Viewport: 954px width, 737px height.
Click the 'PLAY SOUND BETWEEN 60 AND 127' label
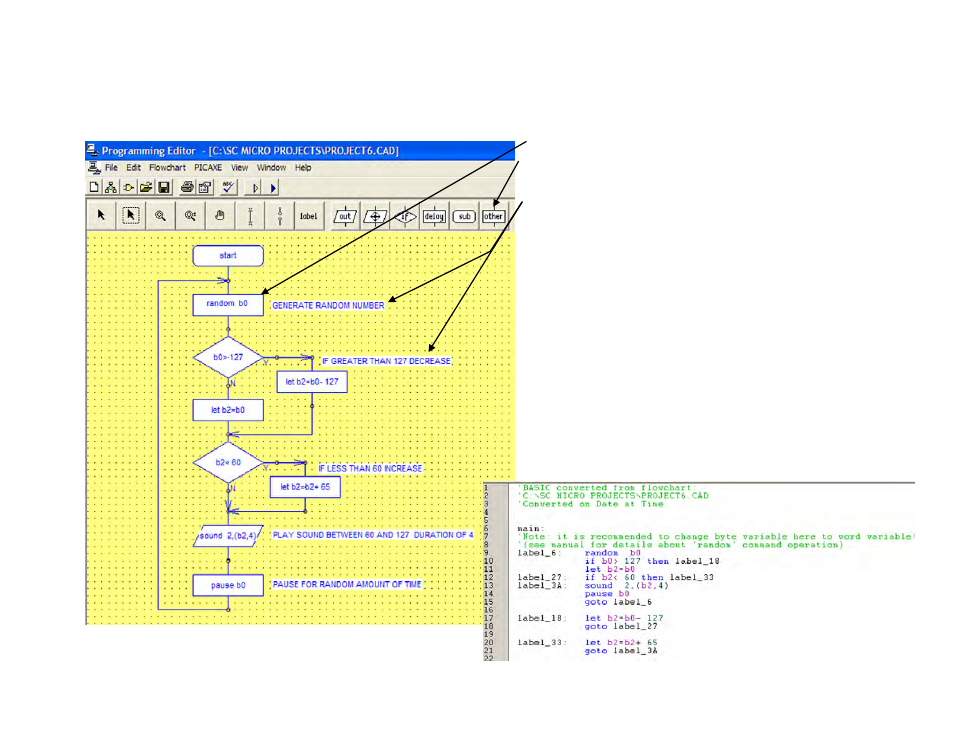(x=372, y=535)
